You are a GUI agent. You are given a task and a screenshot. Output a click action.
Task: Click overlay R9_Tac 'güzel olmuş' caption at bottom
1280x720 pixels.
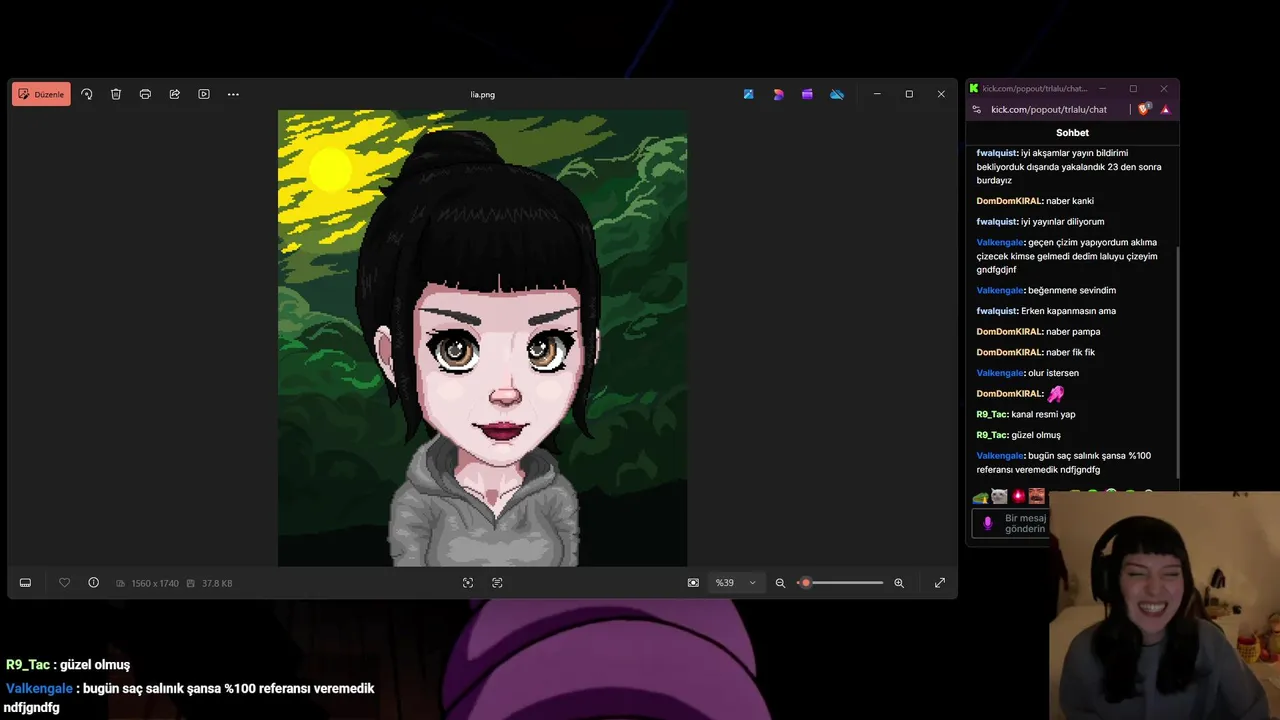(x=68, y=665)
